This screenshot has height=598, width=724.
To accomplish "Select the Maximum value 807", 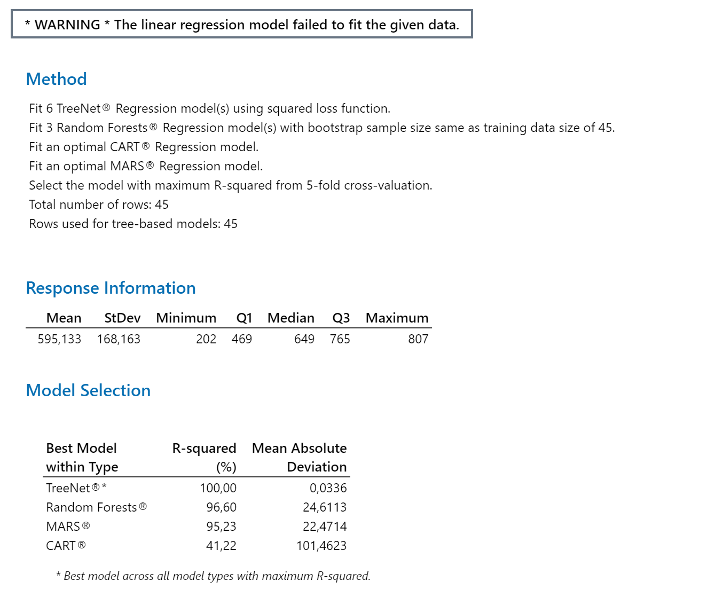I will pos(418,339).
